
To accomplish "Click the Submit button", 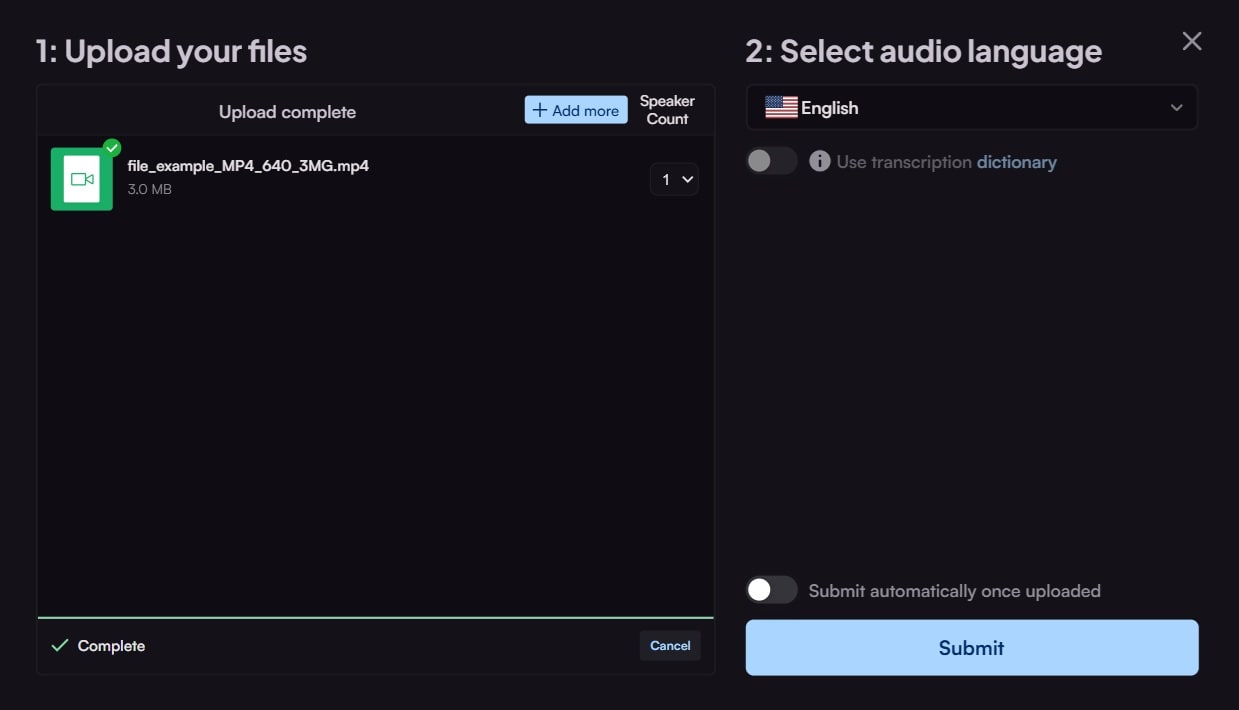I will click(x=972, y=648).
